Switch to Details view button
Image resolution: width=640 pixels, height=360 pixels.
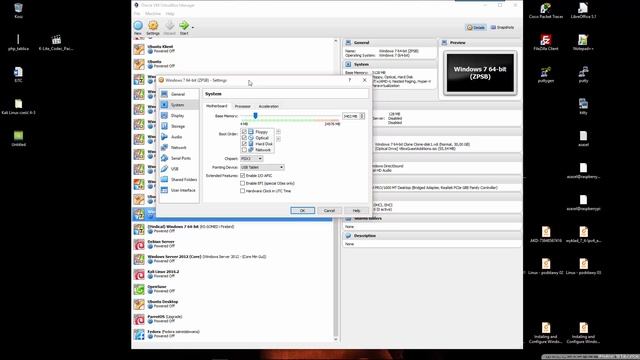[476, 27]
